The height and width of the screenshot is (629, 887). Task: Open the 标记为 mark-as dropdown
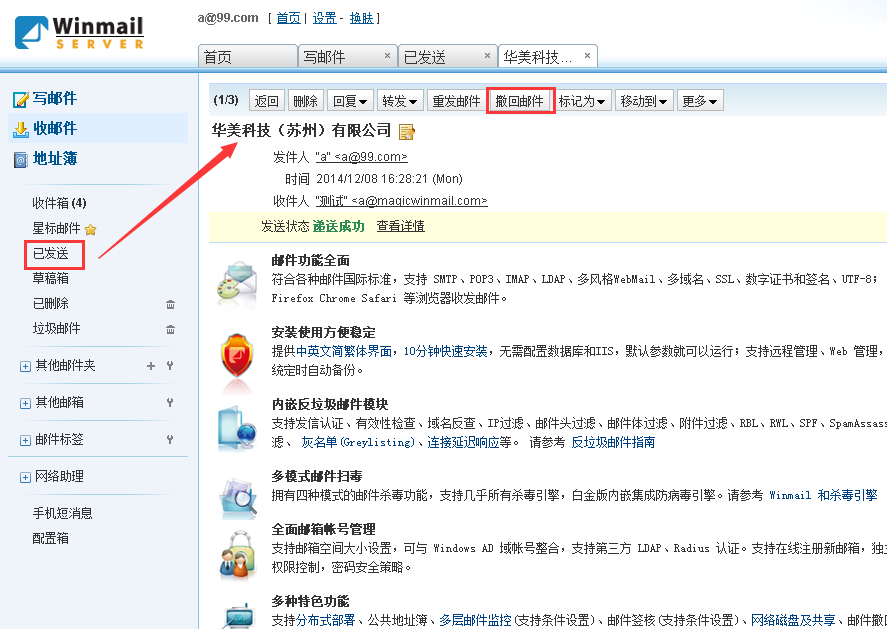pos(583,101)
